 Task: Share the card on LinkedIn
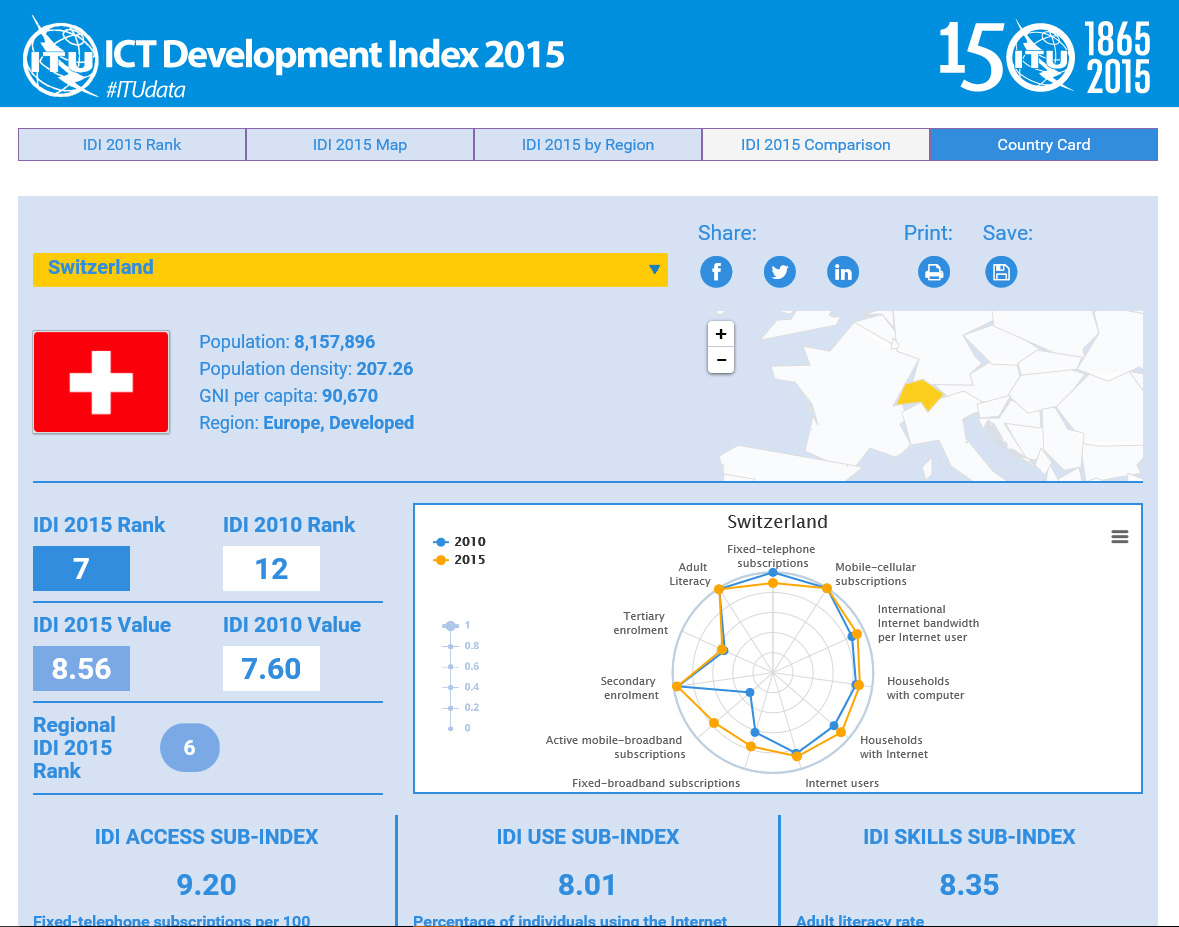843,271
